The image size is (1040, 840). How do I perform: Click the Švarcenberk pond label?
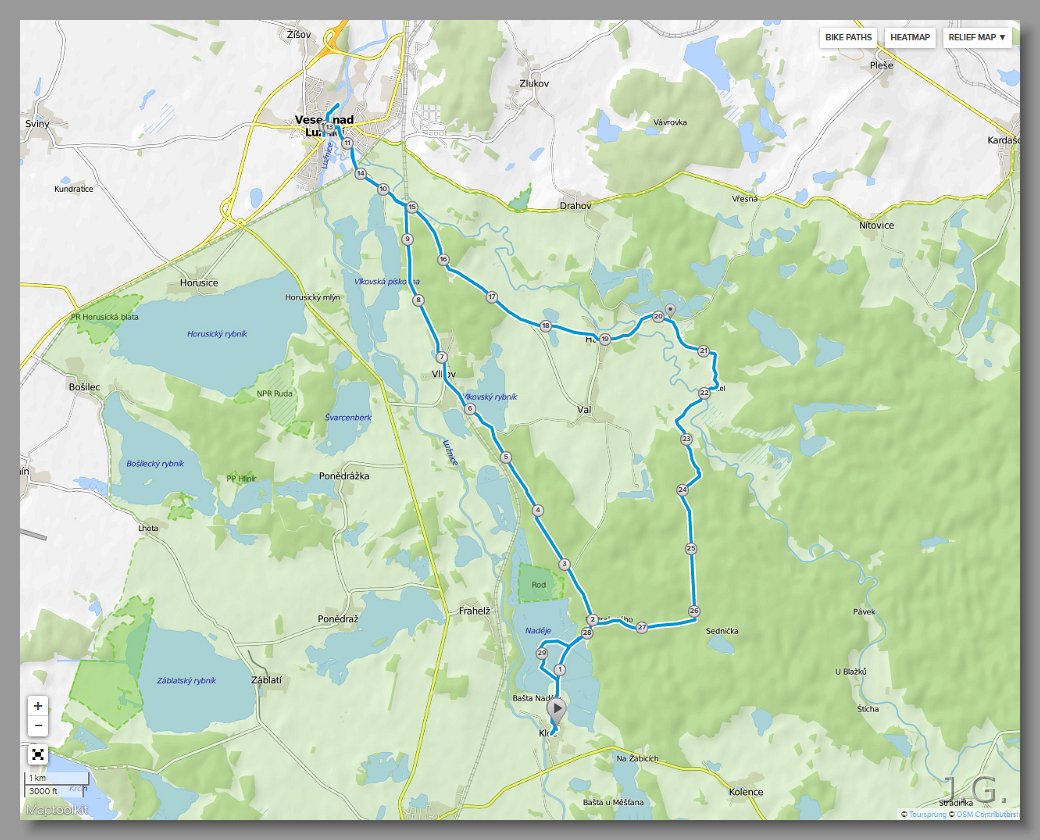point(348,417)
